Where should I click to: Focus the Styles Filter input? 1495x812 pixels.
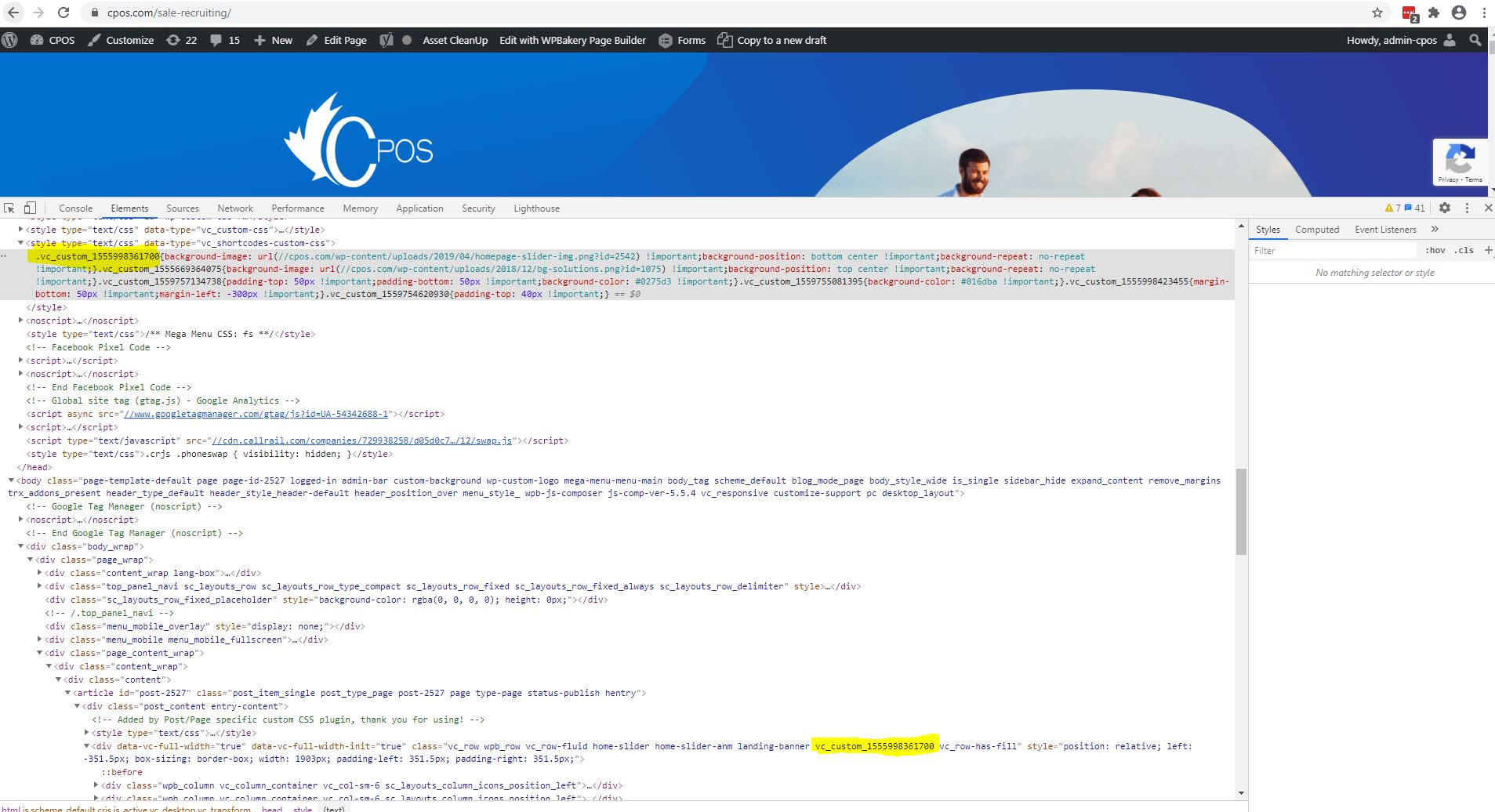point(1335,251)
